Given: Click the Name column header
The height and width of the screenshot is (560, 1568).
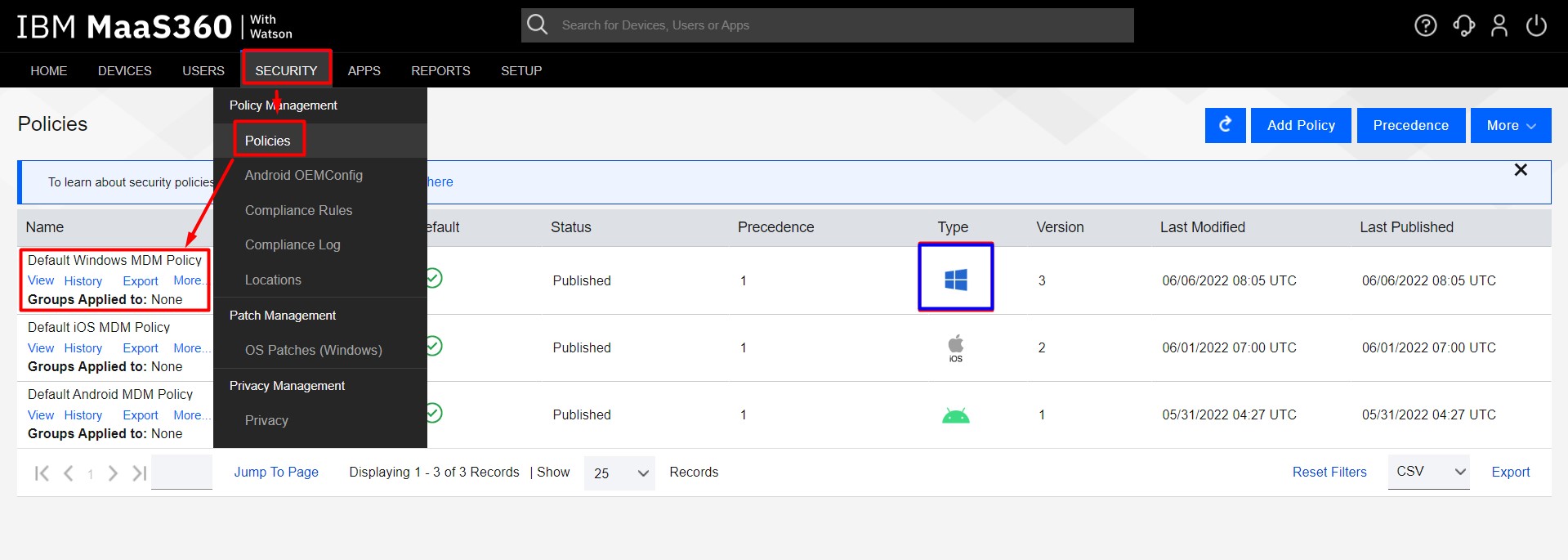Looking at the screenshot, I should tap(44, 227).
